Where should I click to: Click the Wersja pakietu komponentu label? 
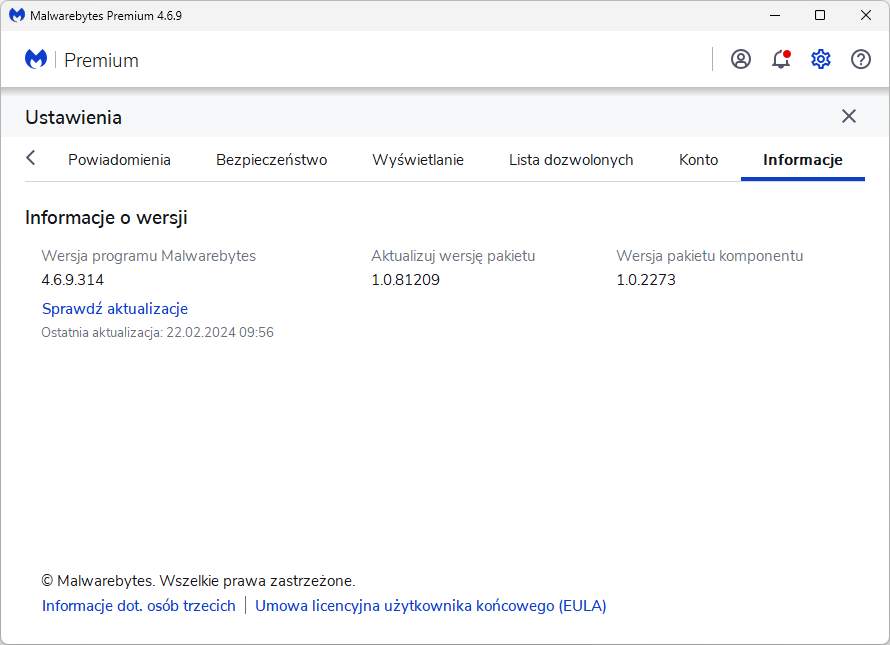click(710, 256)
